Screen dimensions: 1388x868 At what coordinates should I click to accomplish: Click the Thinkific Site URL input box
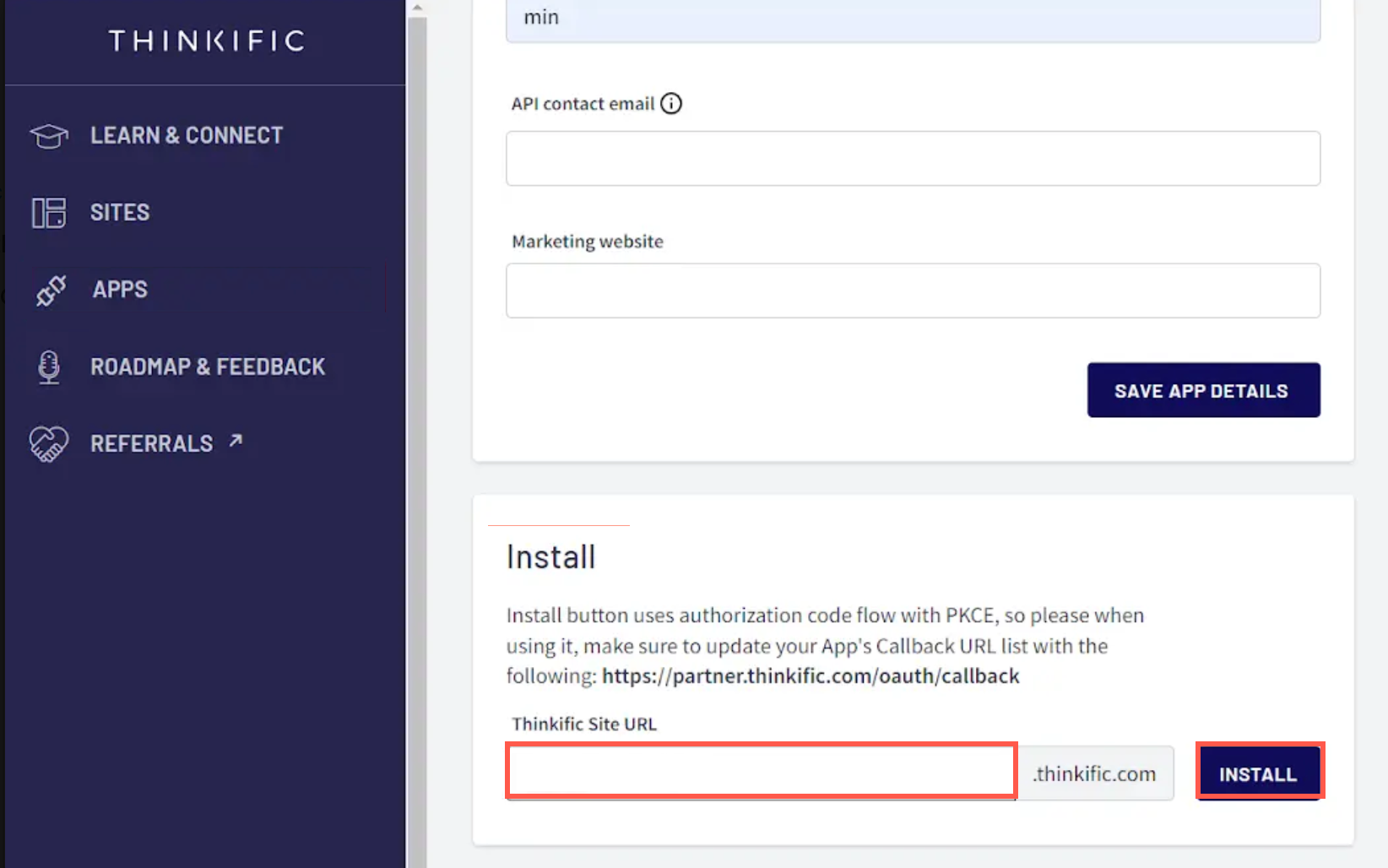pyautogui.click(x=761, y=771)
